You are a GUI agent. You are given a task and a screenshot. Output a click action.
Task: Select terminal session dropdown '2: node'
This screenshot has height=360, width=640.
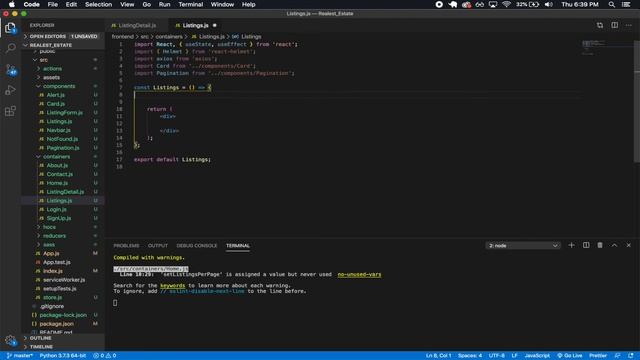[x=523, y=246]
